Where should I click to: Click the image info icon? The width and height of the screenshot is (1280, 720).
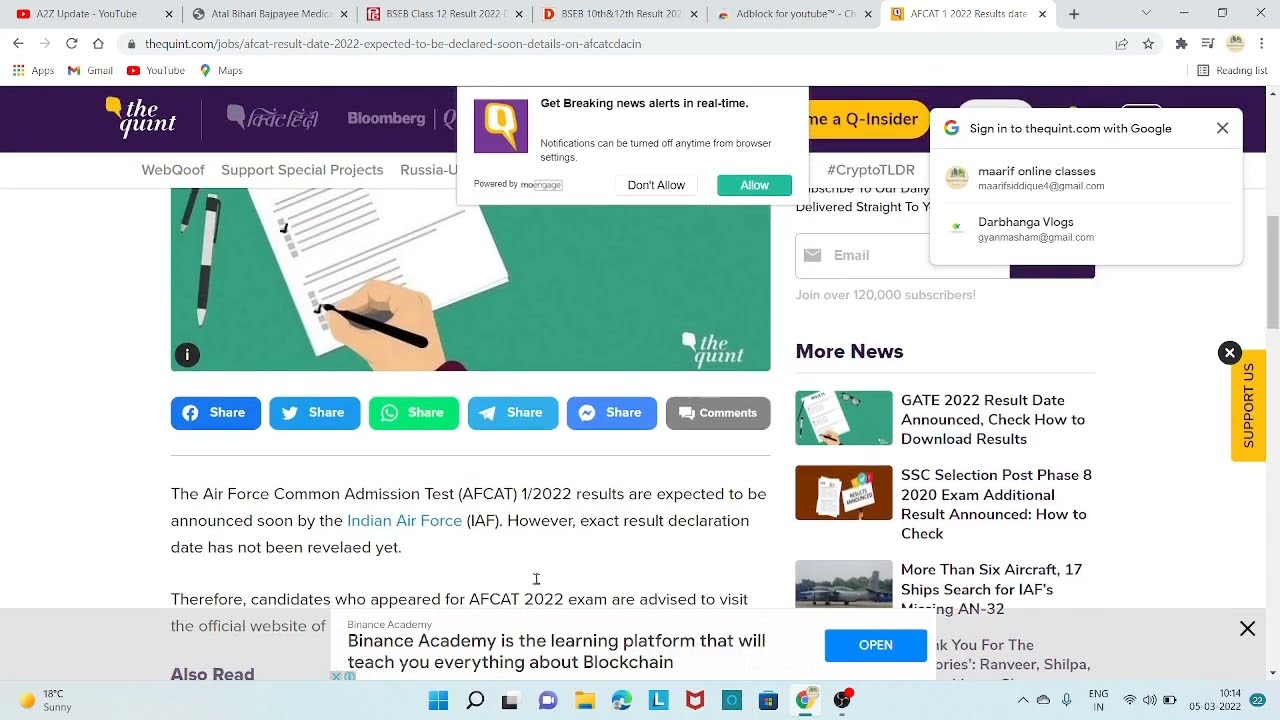click(x=187, y=354)
